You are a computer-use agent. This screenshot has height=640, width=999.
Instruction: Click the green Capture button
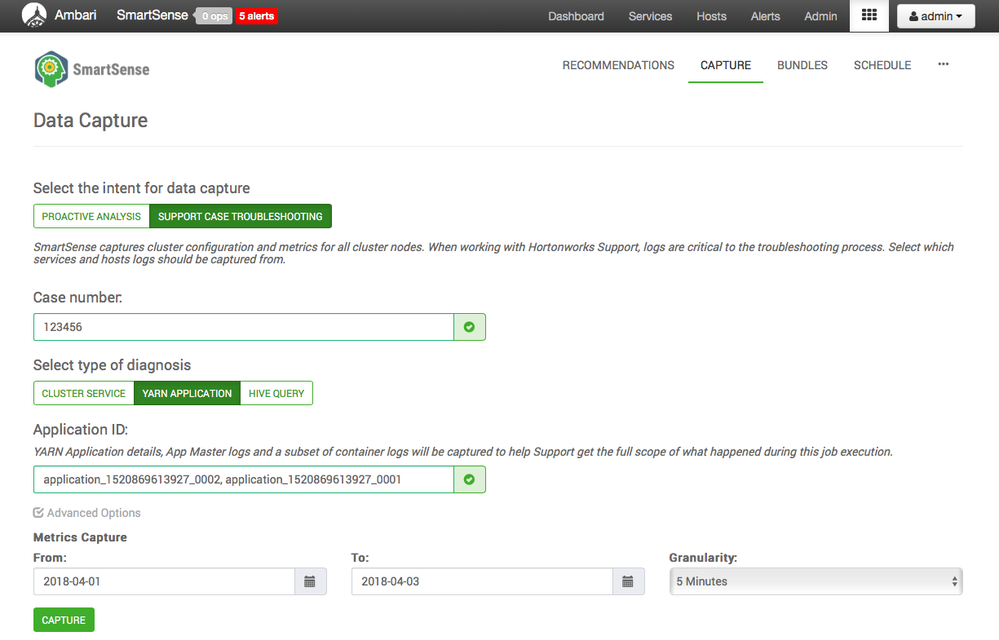[x=64, y=620]
